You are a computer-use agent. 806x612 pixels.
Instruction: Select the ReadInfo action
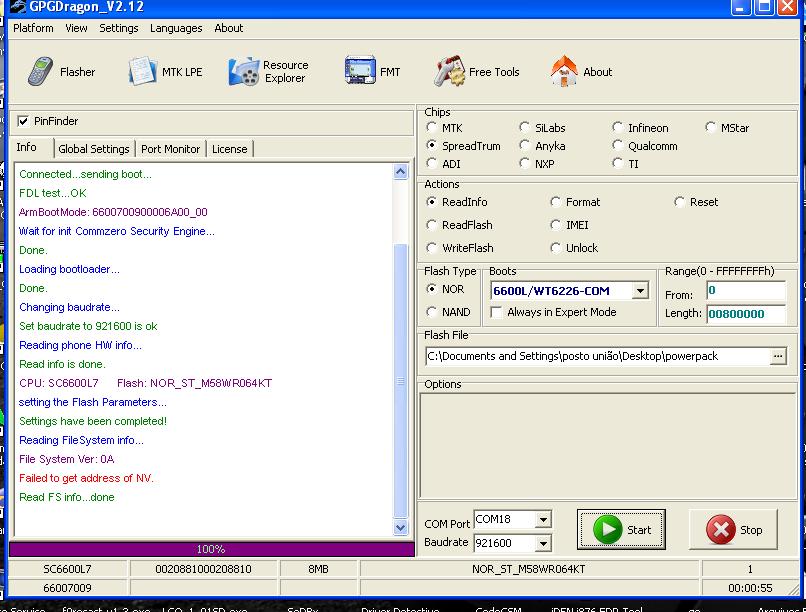(x=432, y=202)
